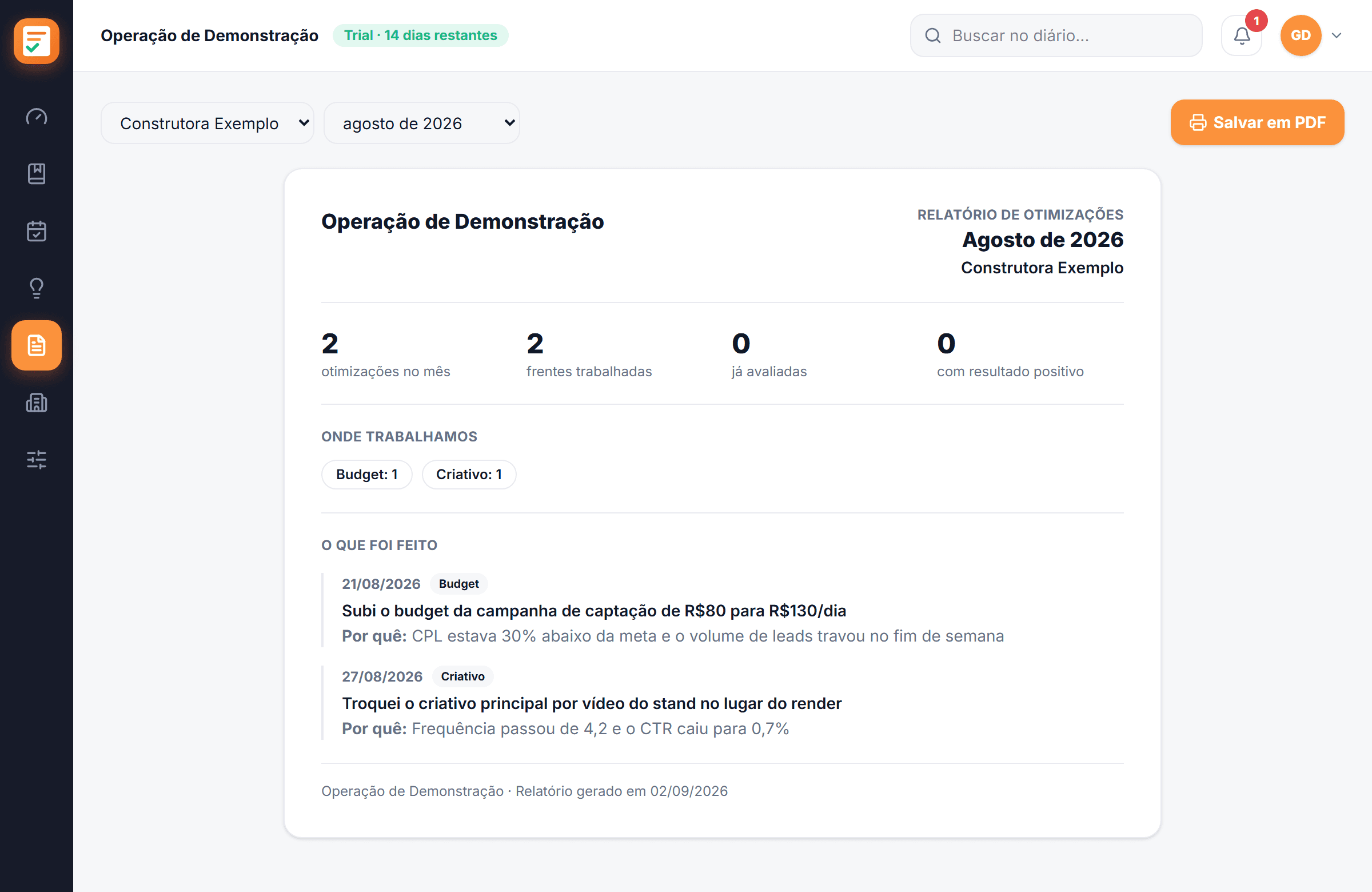The width and height of the screenshot is (1372, 892).
Task: Click the search magnifier icon
Action: click(x=933, y=36)
